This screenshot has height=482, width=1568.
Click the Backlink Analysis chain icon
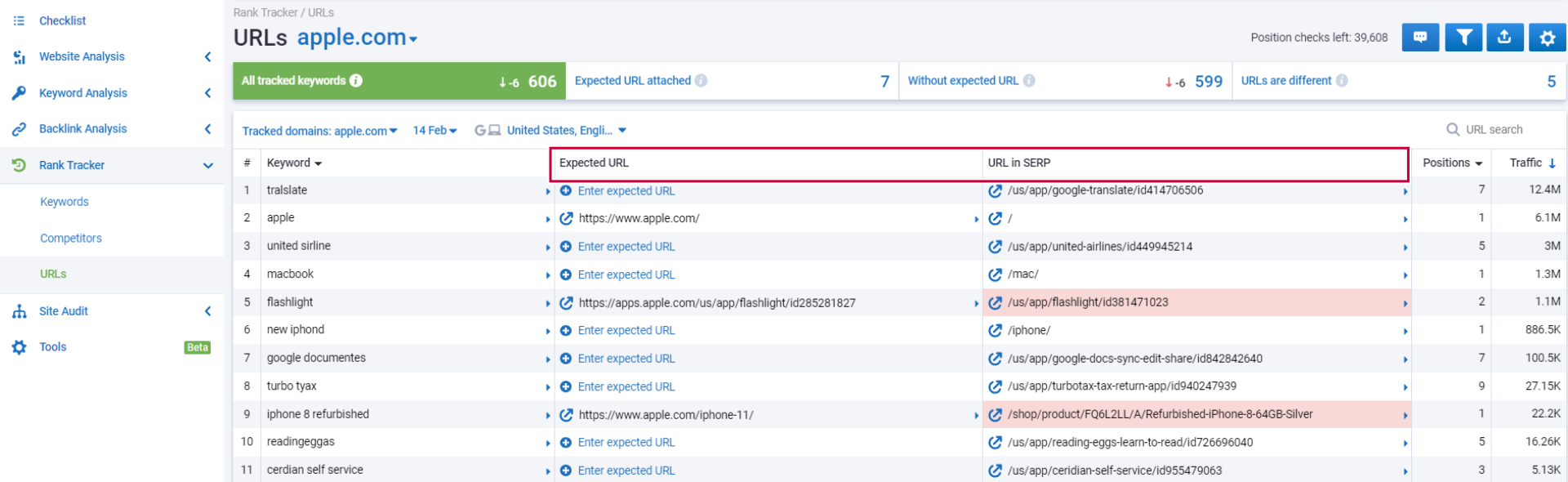(x=19, y=129)
